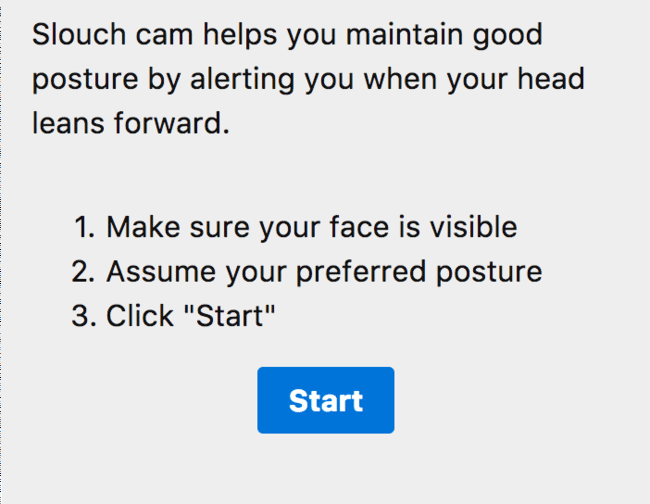Click the word "visible" in step one
Screen dimensions: 650x504
[x=473, y=227]
